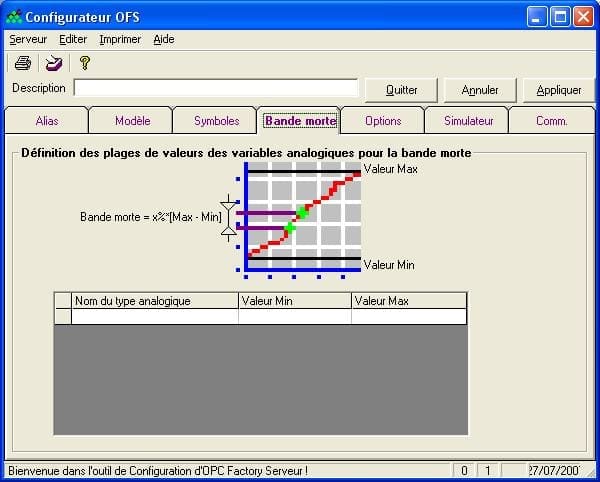The width and height of the screenshot is (600, 482).
Task: Open the Imprimer menu
Action: click(120, 39)
